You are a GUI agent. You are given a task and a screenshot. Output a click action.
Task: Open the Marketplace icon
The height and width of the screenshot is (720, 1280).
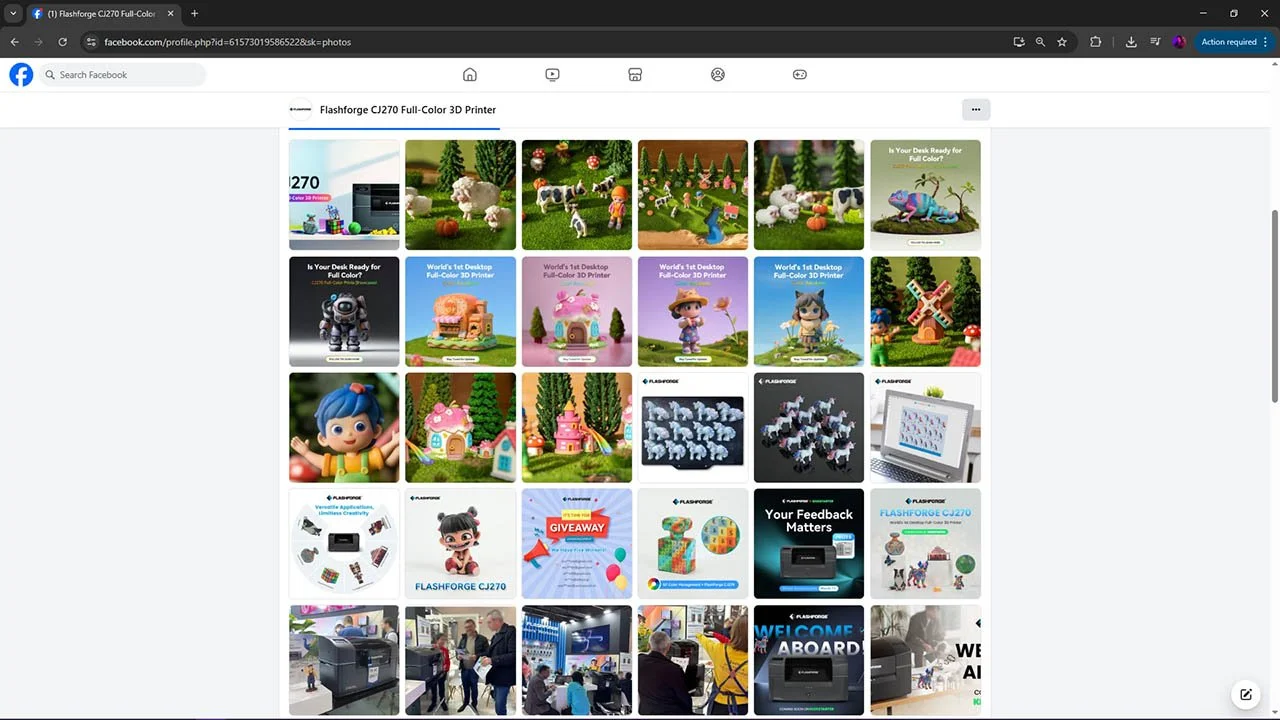tap(635, 74)
